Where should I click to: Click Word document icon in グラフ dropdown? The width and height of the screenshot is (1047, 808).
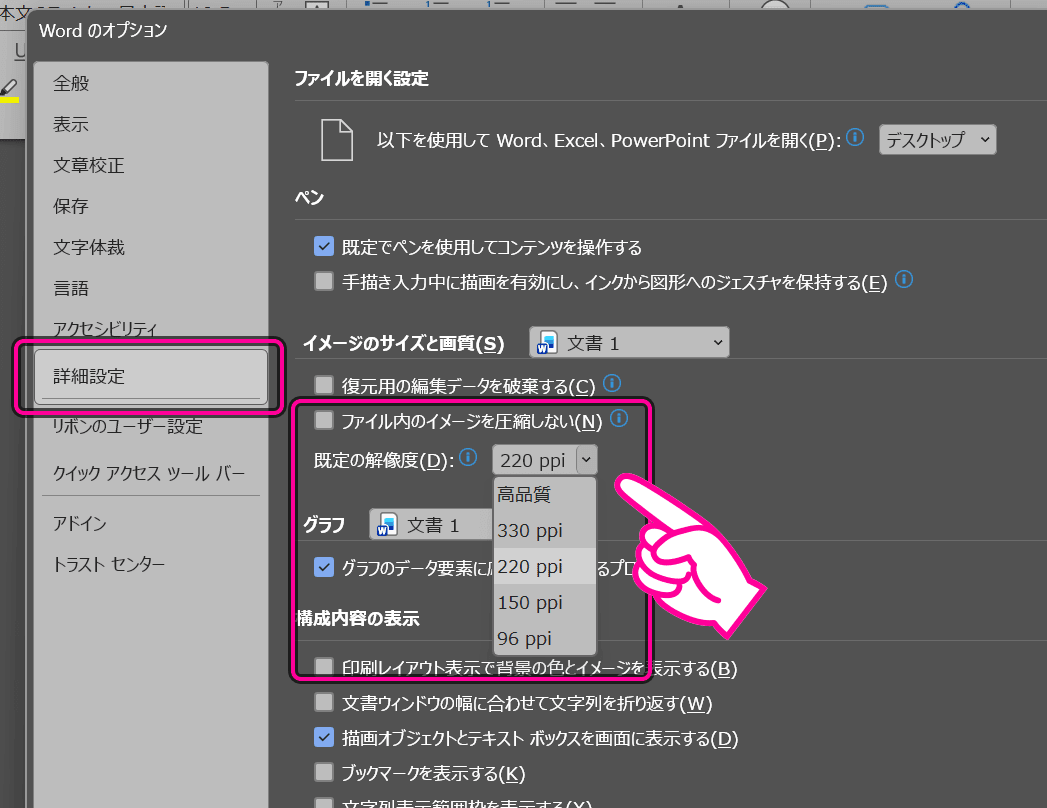[x=387, y=525]
